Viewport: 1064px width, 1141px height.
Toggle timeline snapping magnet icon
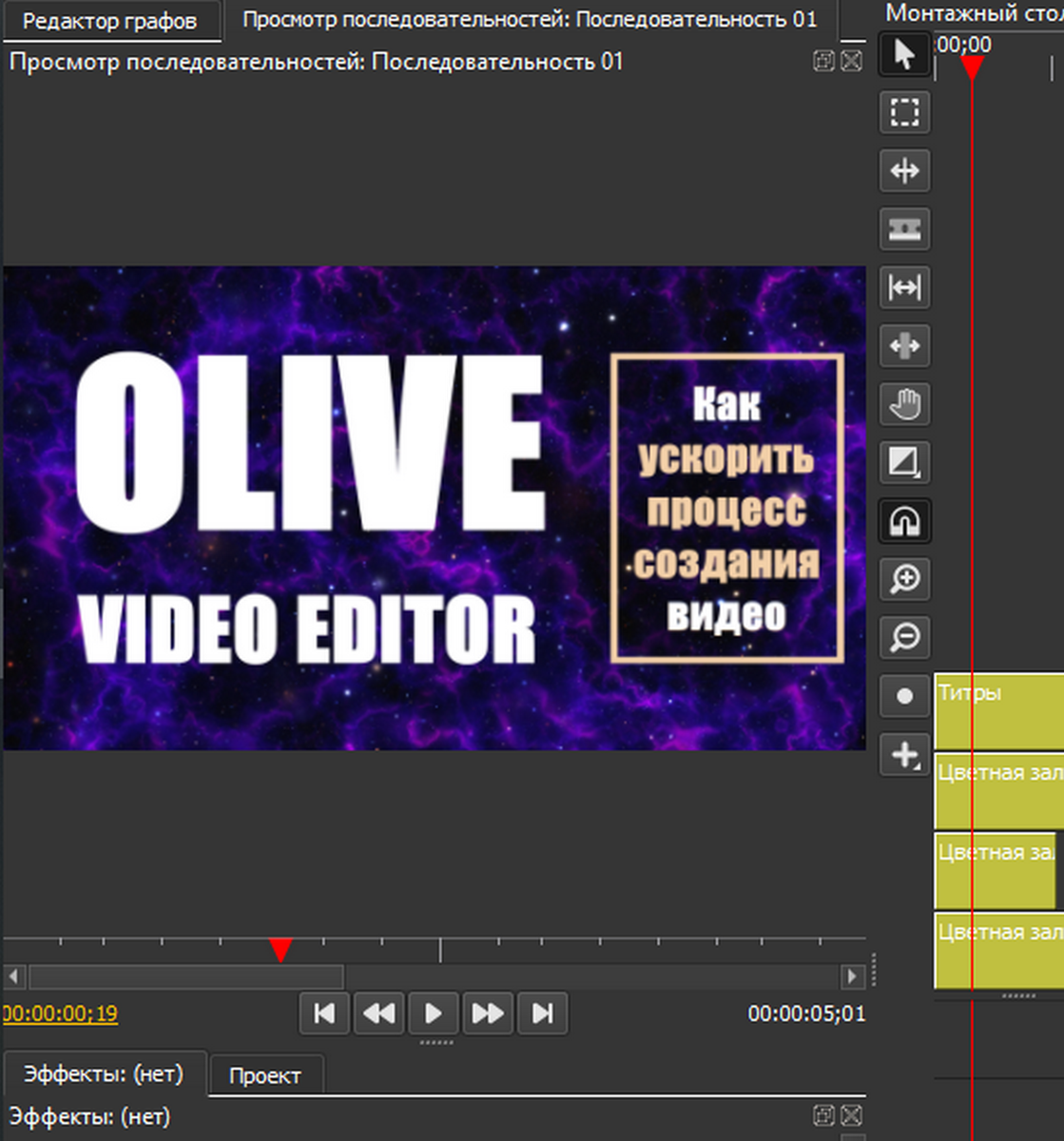(x=904, y=521)
